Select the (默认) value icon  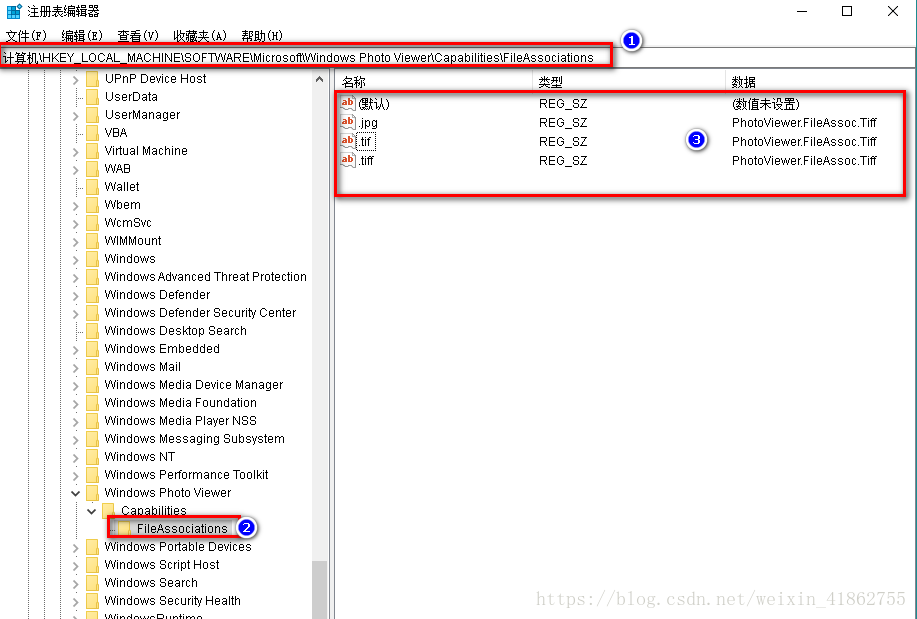click(x=348, y=104)
